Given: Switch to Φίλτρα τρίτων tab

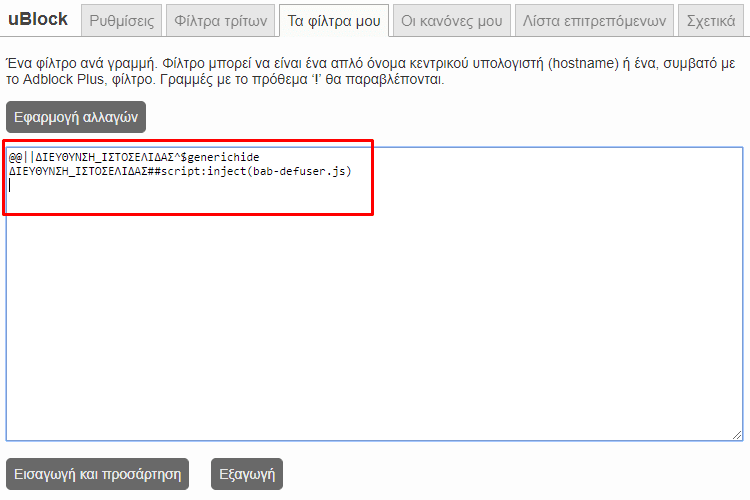Looking at the screenshot, I should (x=221, y=21).
